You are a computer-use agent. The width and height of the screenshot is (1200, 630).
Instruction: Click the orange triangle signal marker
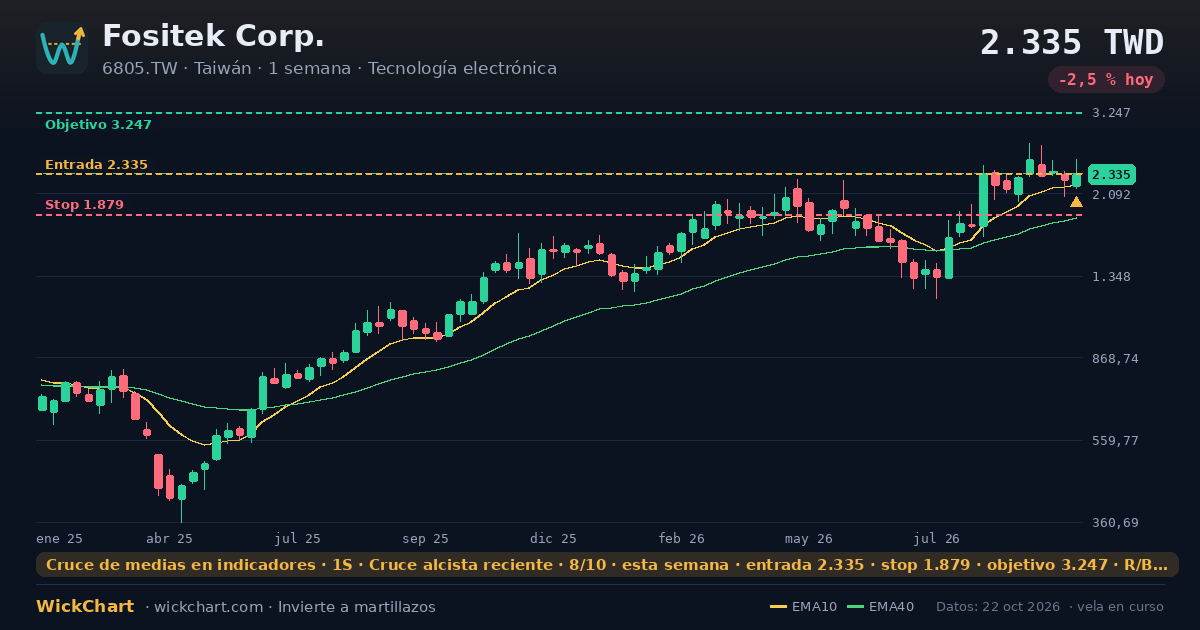pos(1076,202)
